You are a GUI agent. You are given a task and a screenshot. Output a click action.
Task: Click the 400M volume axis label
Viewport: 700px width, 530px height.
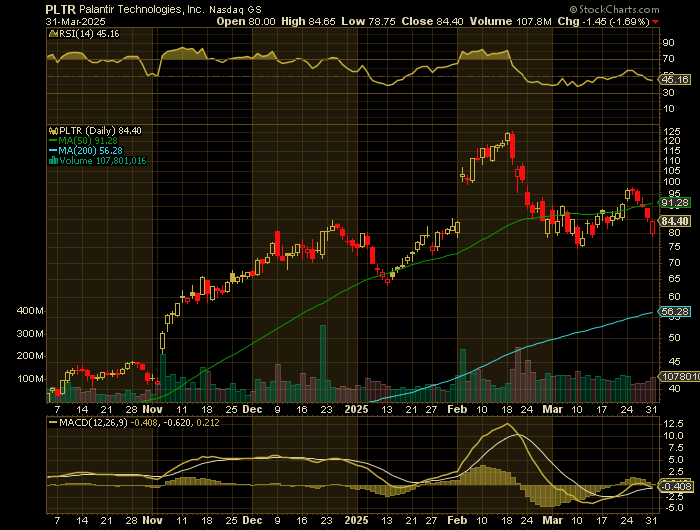click(30, 311)
